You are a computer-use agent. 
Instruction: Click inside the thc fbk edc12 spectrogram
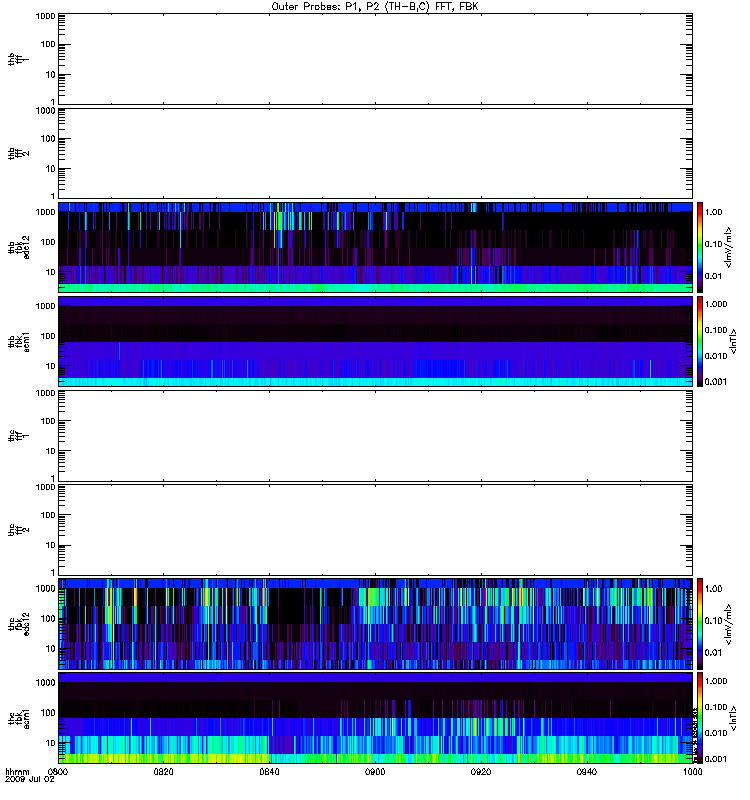[375, 624]
